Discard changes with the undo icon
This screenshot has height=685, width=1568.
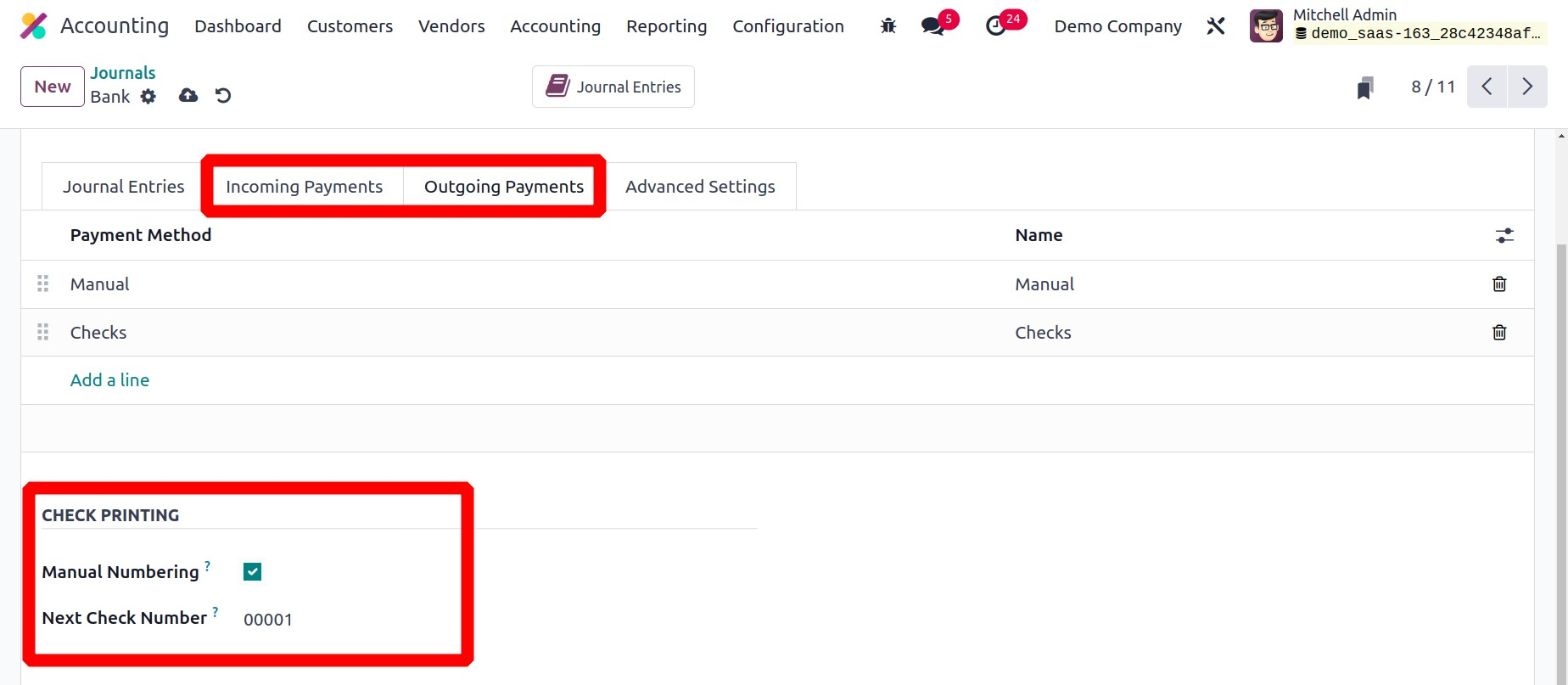[x=223, y=96]
